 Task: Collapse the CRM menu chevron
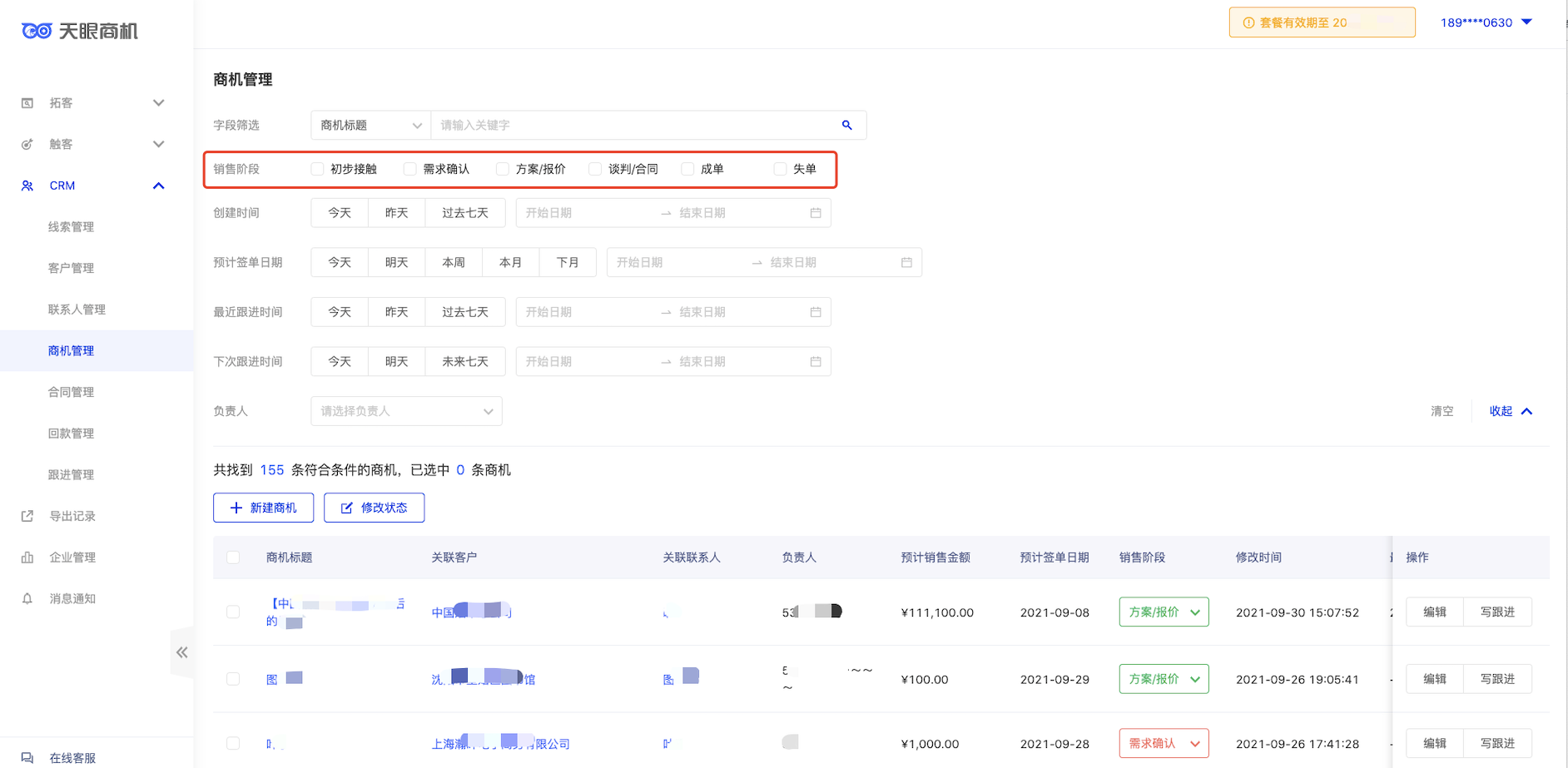point(159,186)
